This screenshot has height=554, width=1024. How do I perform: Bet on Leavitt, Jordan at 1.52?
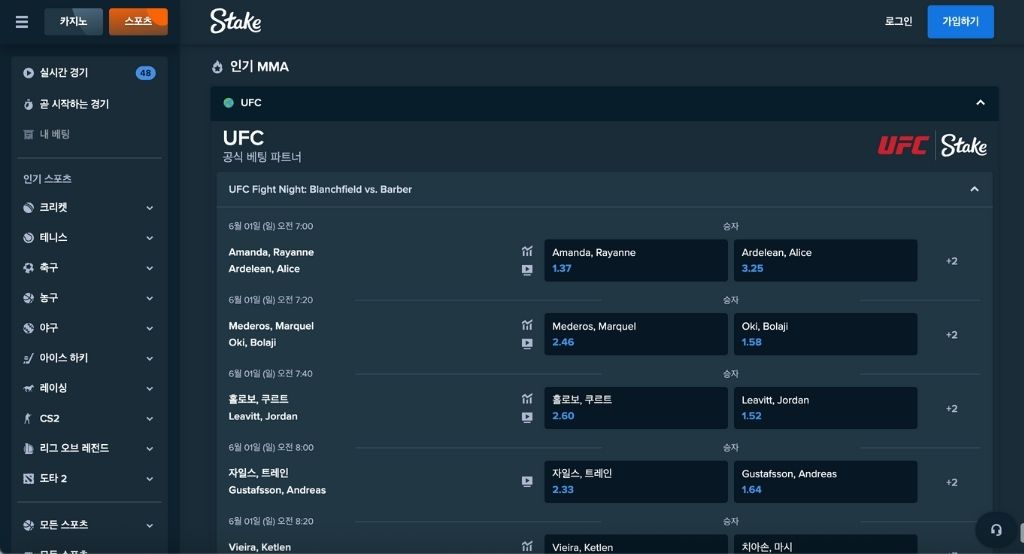pyautogui.click(x=825, y=408)
